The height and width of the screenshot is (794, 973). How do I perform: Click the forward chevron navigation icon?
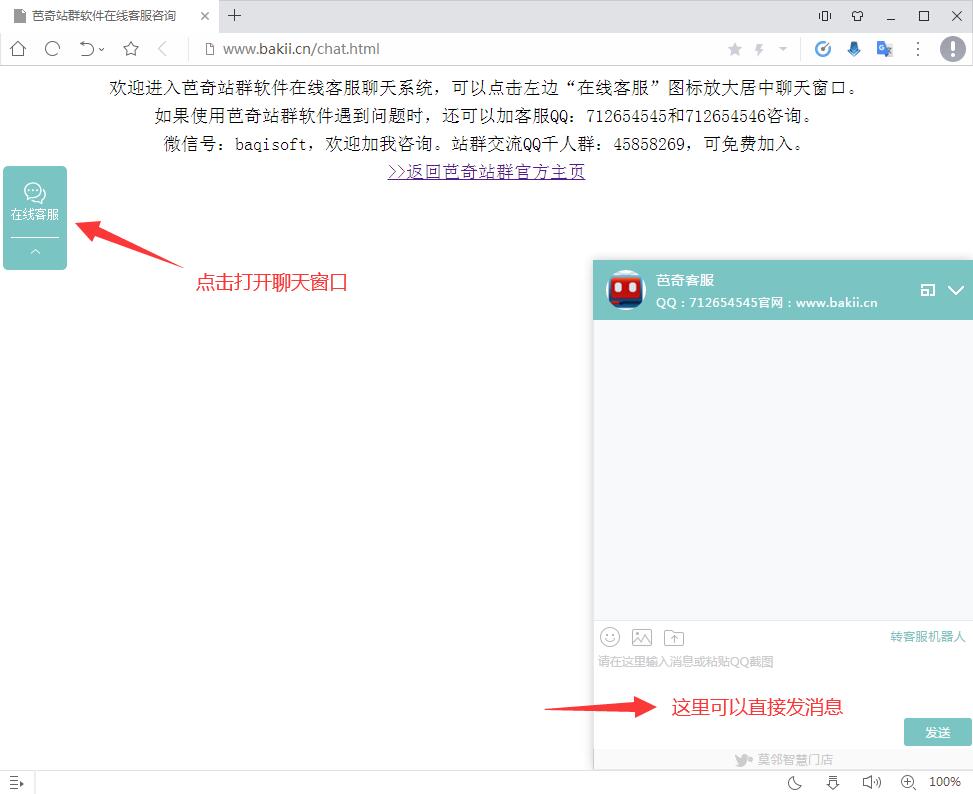click(163, 49)
